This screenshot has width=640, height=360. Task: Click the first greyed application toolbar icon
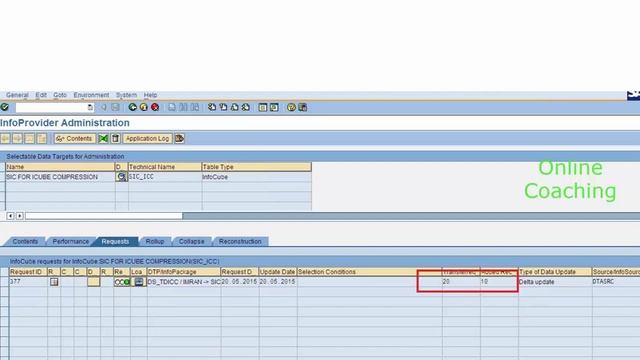coord(5,138)
